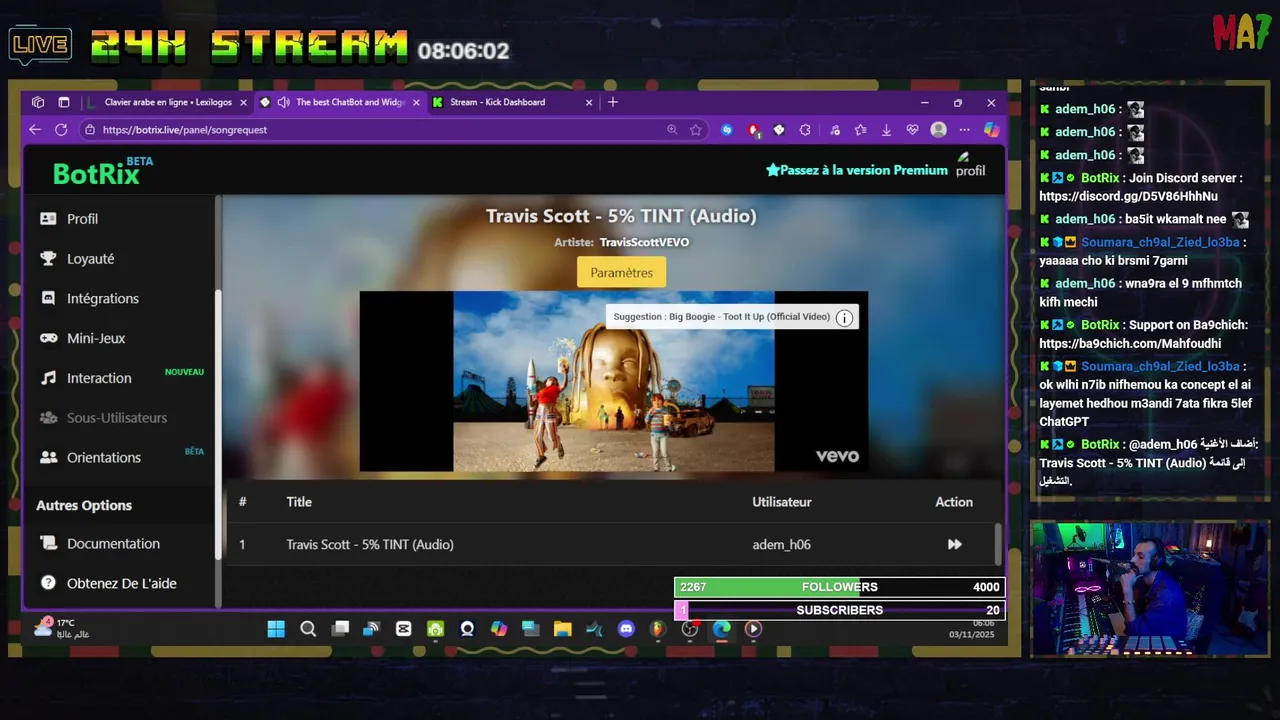1280x720 pixels.
Task: Click TravisScottVEVO artist name
Action: pos(644,242)
